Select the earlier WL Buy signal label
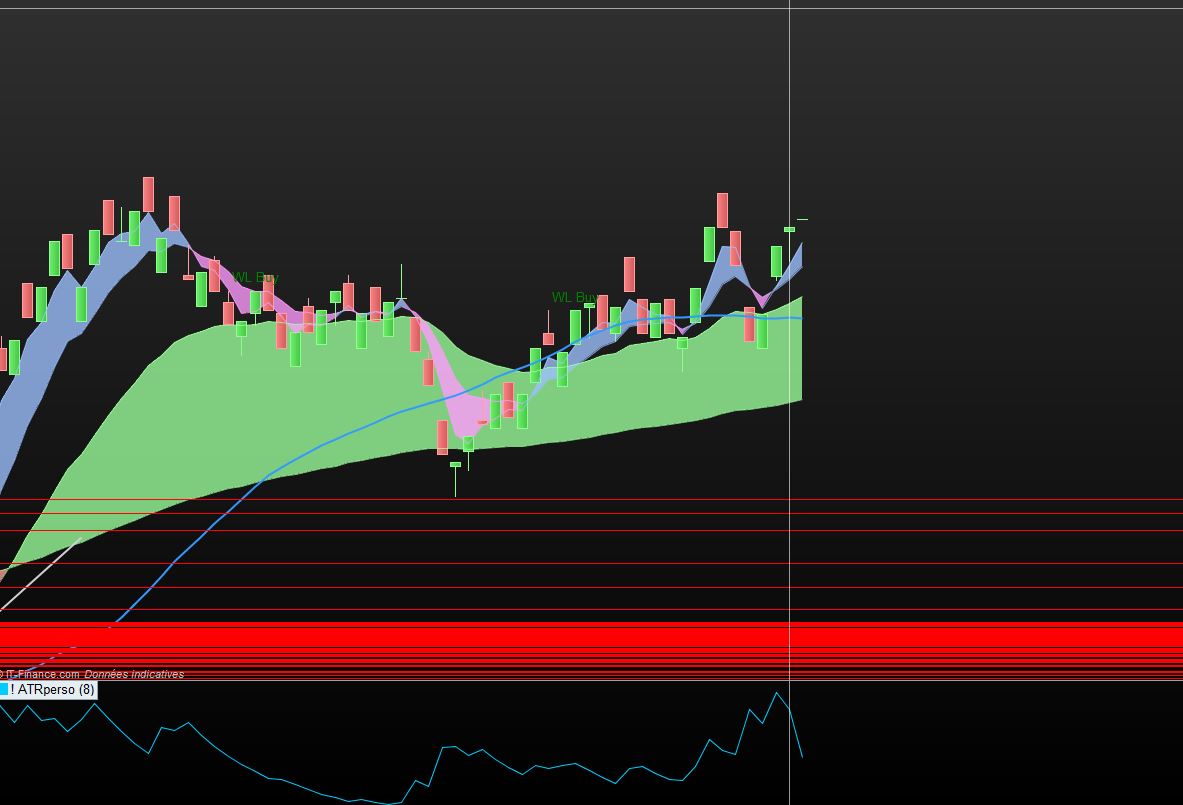The image size is (1183, 805). [x=256, y=278]
